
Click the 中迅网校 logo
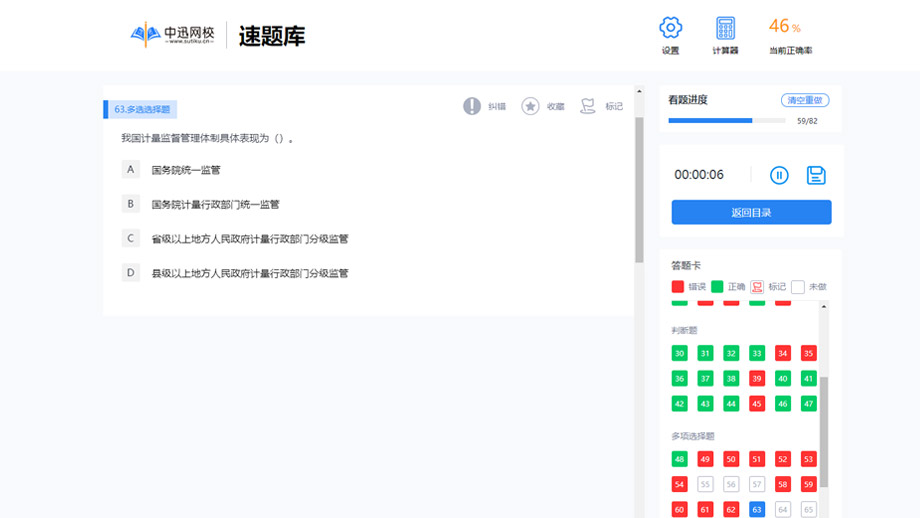(x=175, y=35)
